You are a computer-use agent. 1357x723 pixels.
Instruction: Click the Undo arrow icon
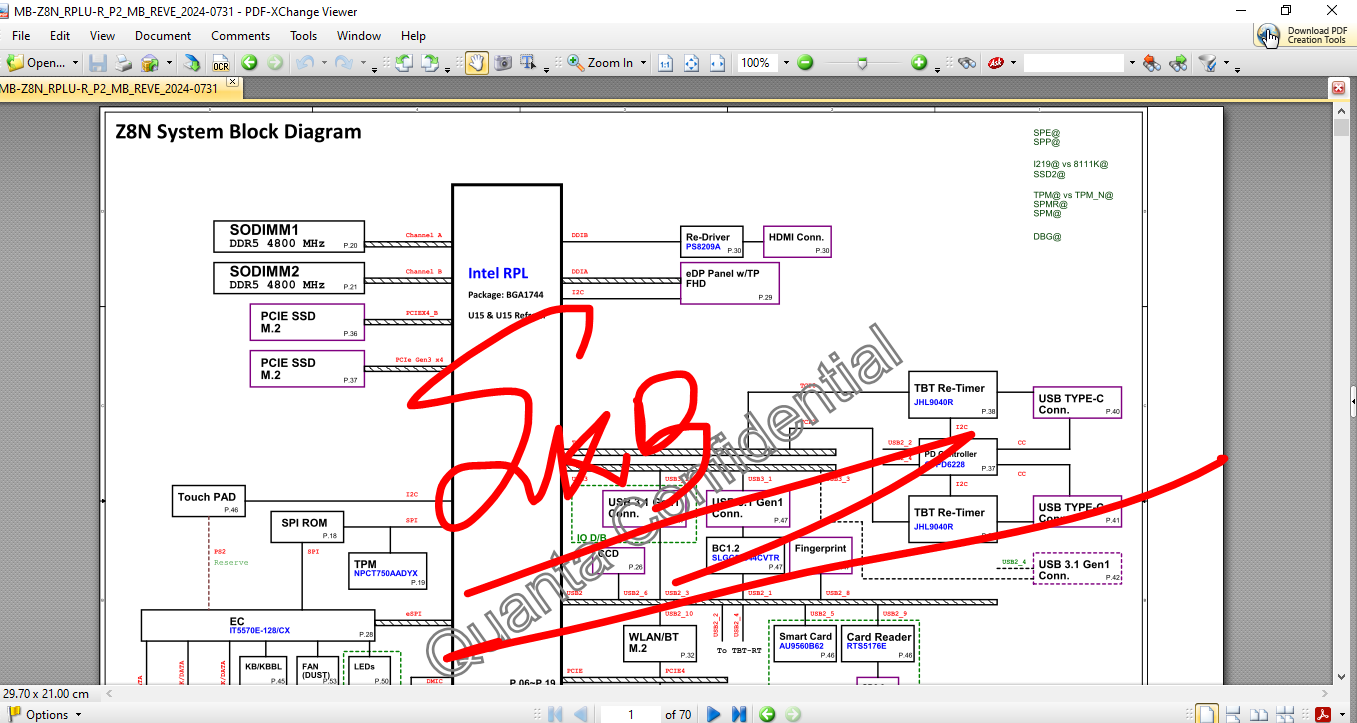pos(304,63)
